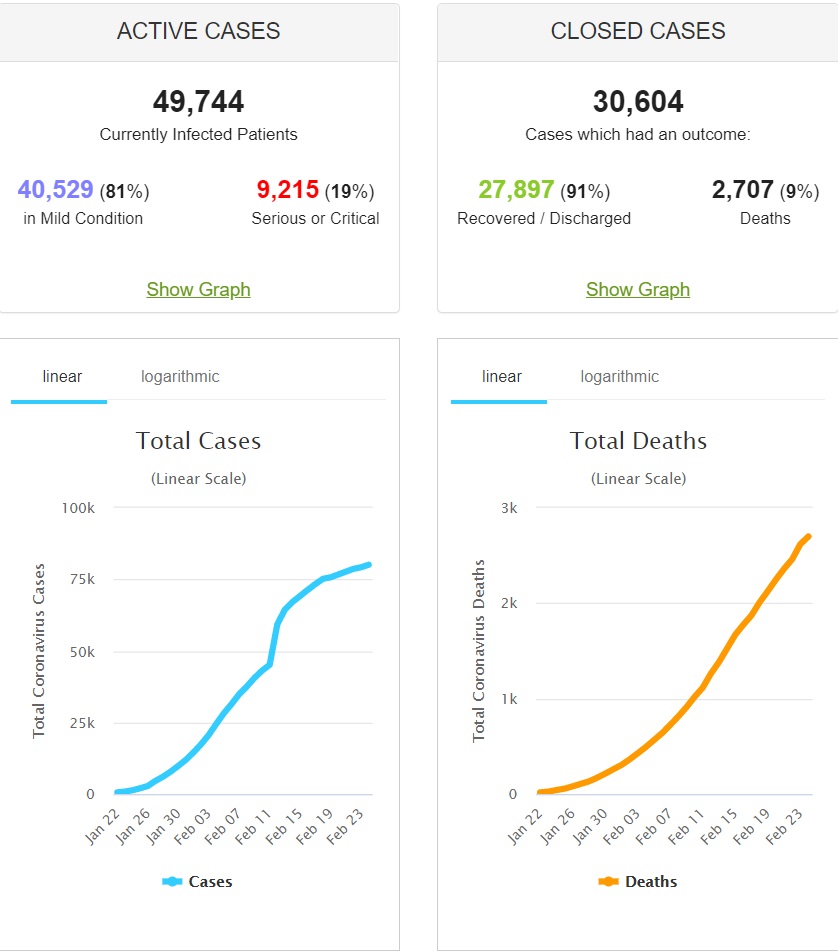Image resolution: width=838 pixels, height=951 pixels.
Task: Click the ACTIVE CASES panel header
Action: coord(198,31)
